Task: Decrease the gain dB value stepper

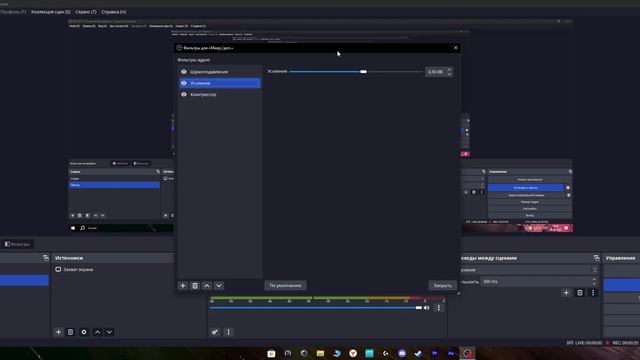Action: [449, 74]
